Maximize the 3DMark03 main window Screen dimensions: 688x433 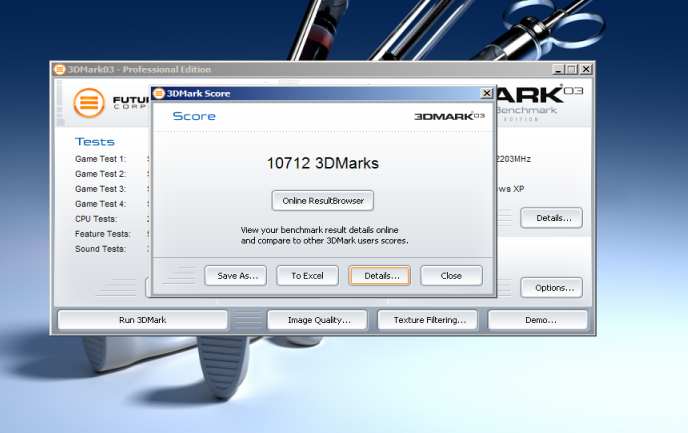pyautogui.click(x=572, y=69)
